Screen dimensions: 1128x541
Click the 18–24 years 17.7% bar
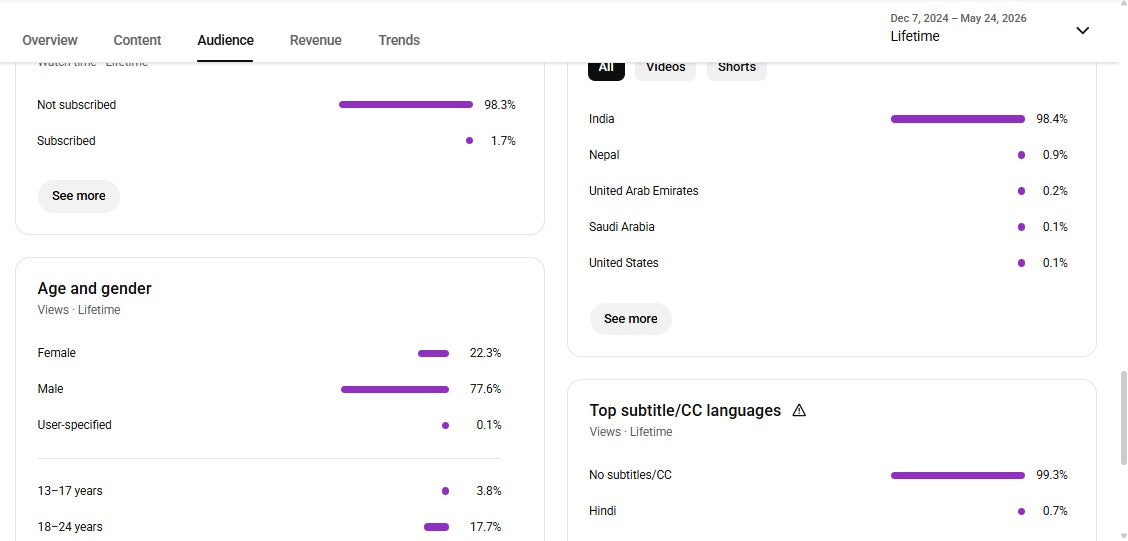pos(437,527)
